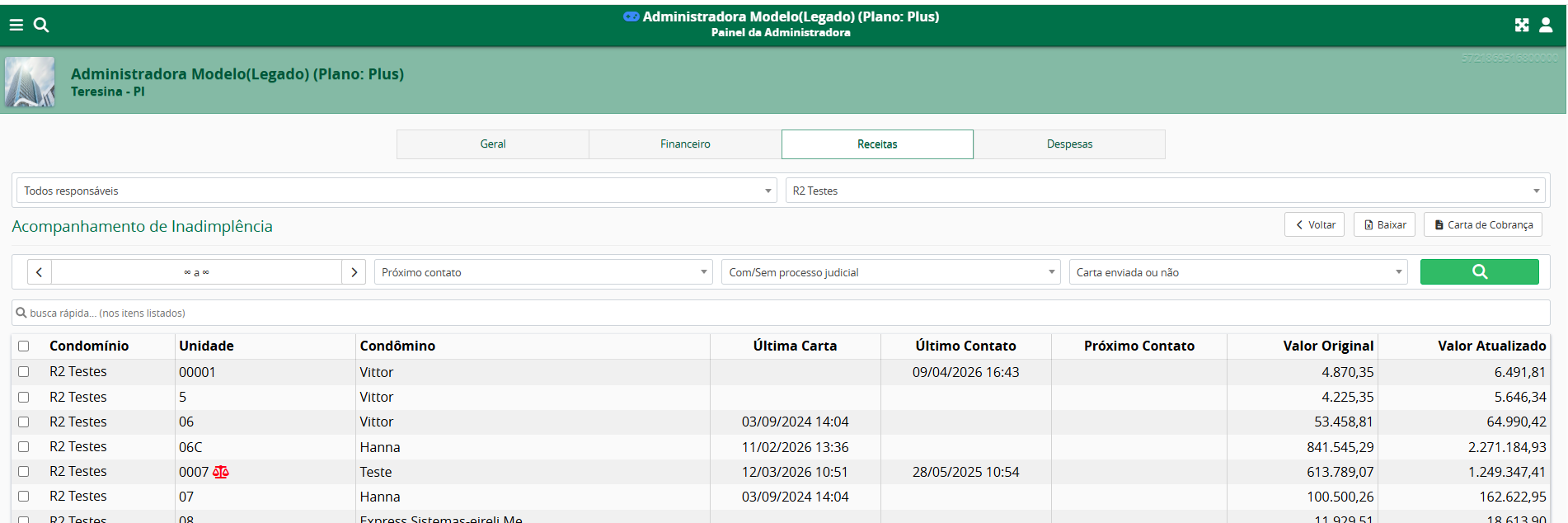Image resolution: width=1568 pixels, height=523 pixels.
Task: Open the hamburger menu icon
Action: [x=16, y=25]
